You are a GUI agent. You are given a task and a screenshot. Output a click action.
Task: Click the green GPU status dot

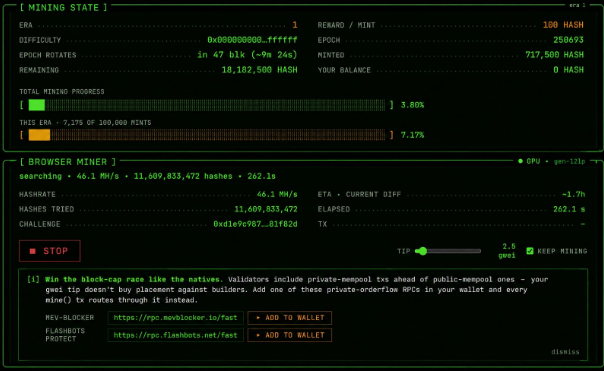[520, 161]
